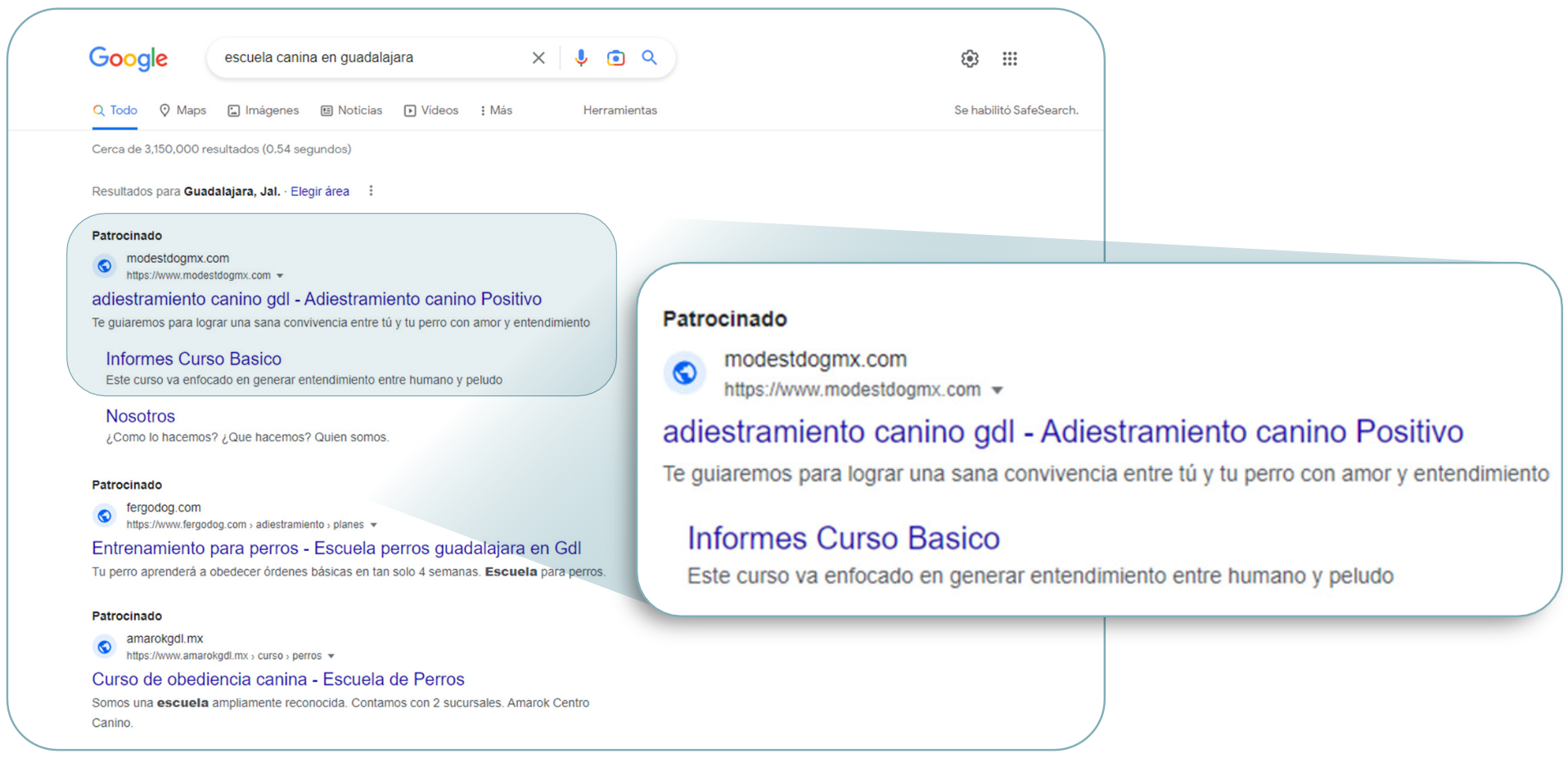Switch to the Noticias tab
The width and height of the screenshot is (1568, 758).
[x=352, y=111]
